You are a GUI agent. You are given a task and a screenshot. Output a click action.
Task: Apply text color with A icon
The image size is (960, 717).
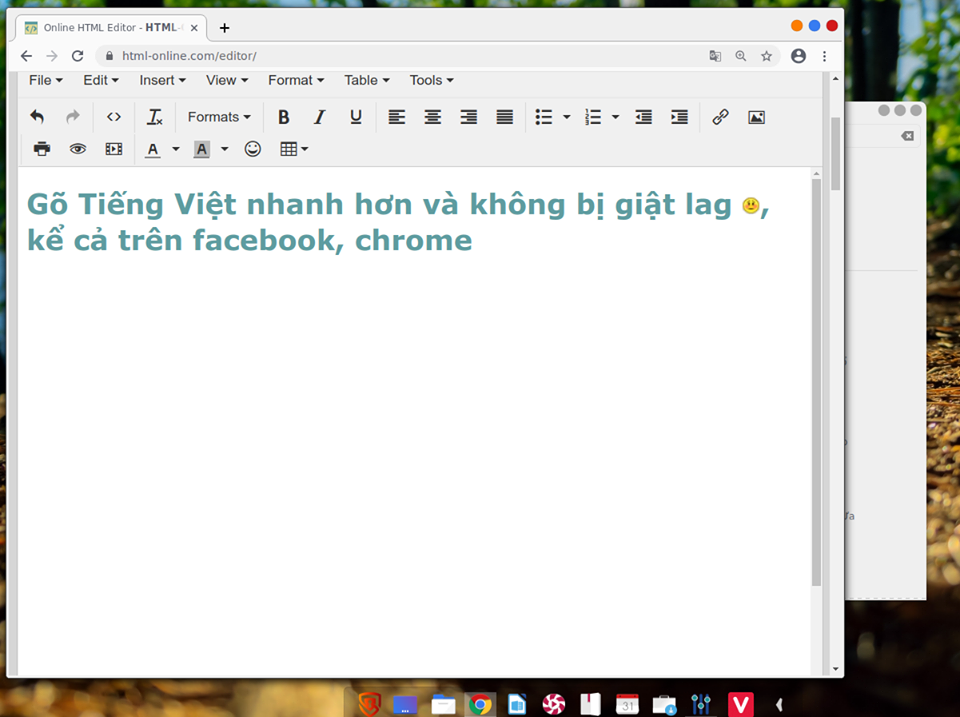point(152,149)
